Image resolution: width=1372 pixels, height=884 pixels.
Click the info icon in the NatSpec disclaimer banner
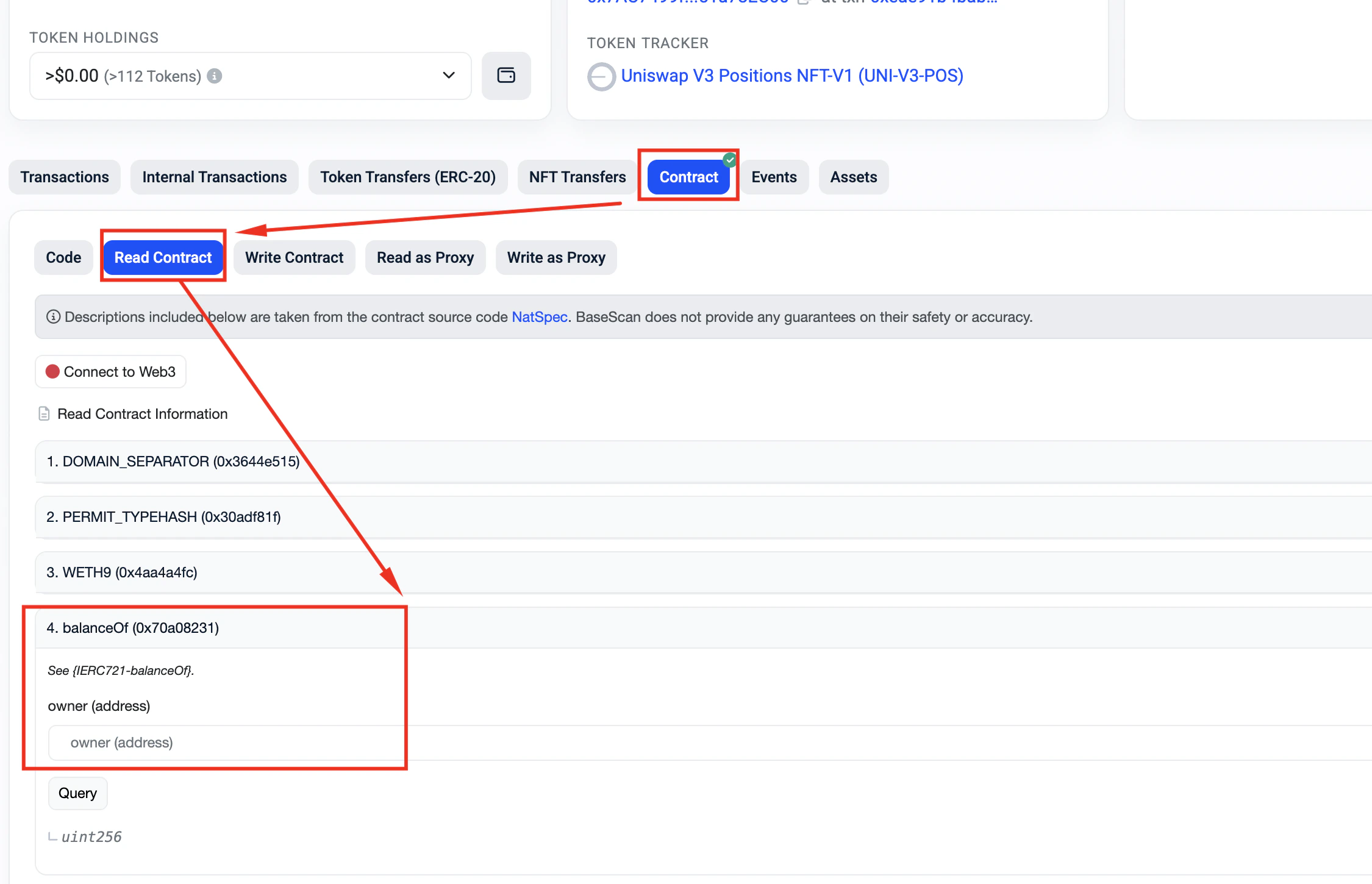(54, 316)
